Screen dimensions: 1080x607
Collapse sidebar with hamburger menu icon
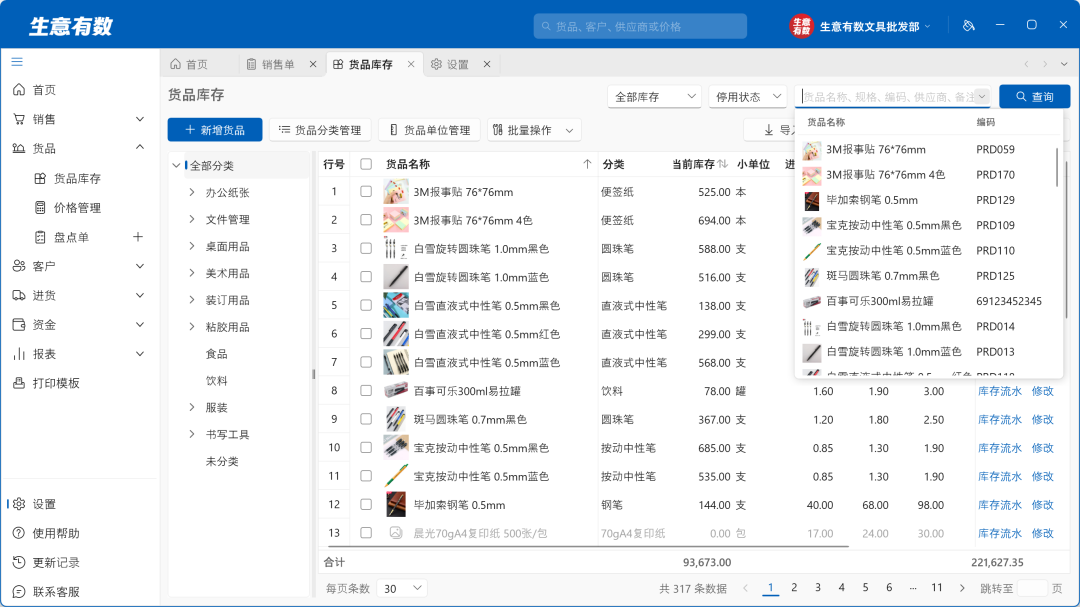(17, 62)
